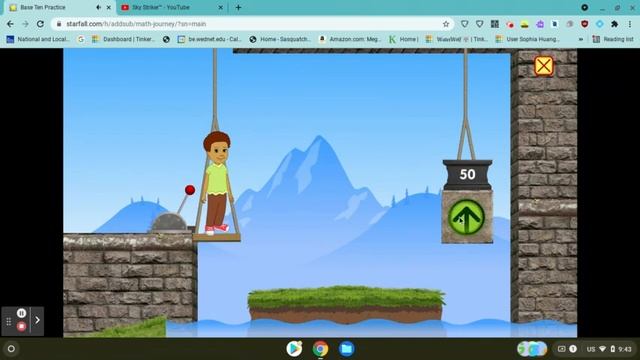The image size is (640, 360).
Task: Open Files app from the shelf
Action: [346, 349]
